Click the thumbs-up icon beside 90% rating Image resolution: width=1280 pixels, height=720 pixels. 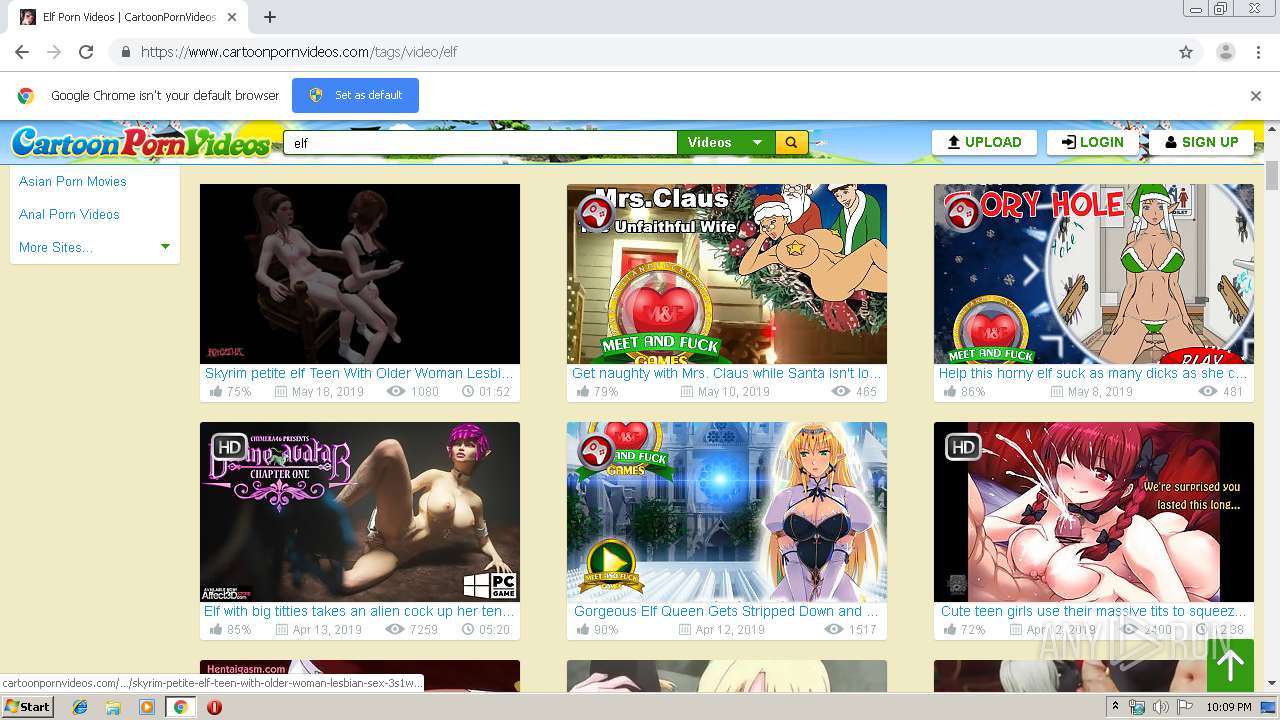tap(583, 630)
